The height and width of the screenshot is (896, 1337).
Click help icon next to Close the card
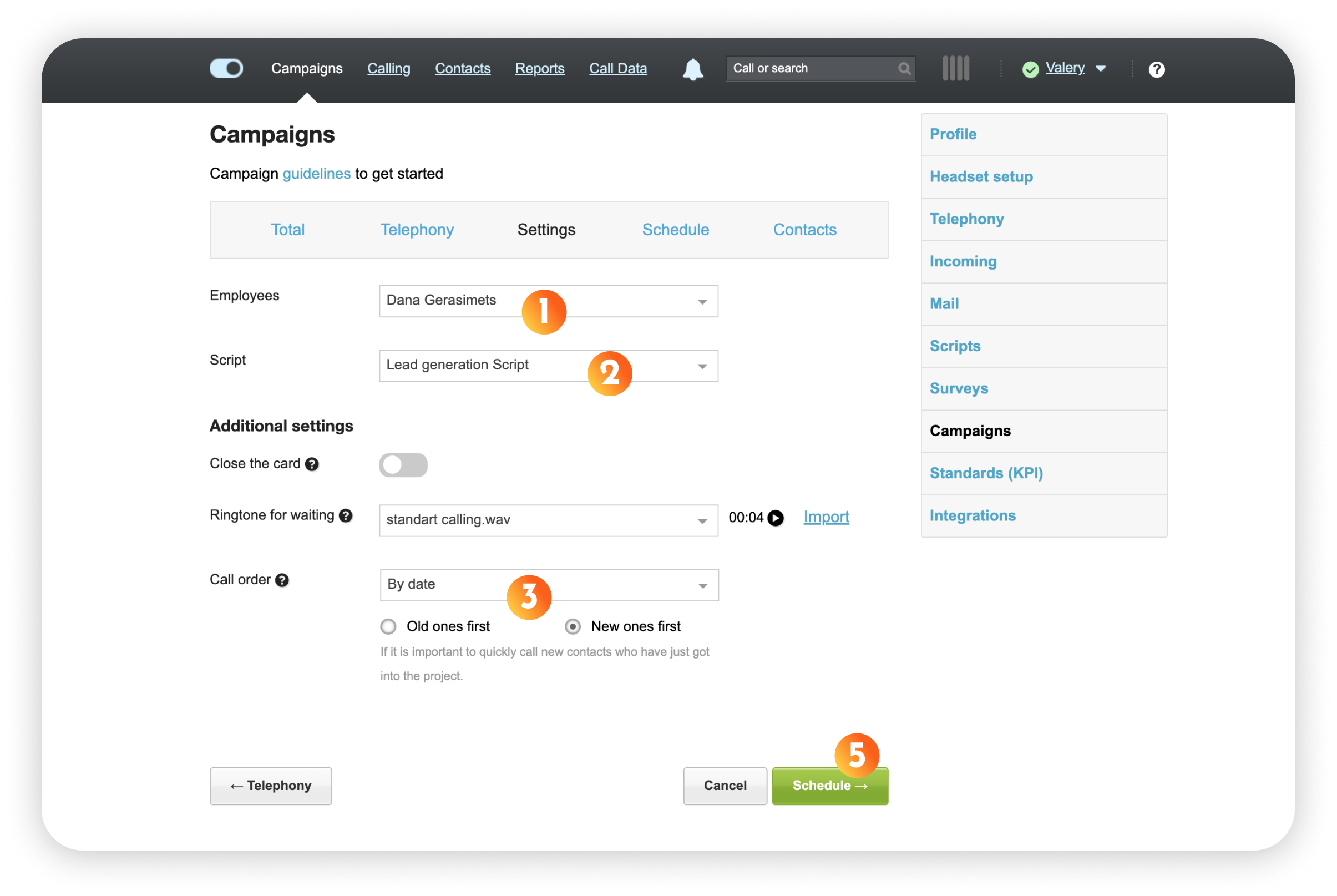(x=312, y=464)
